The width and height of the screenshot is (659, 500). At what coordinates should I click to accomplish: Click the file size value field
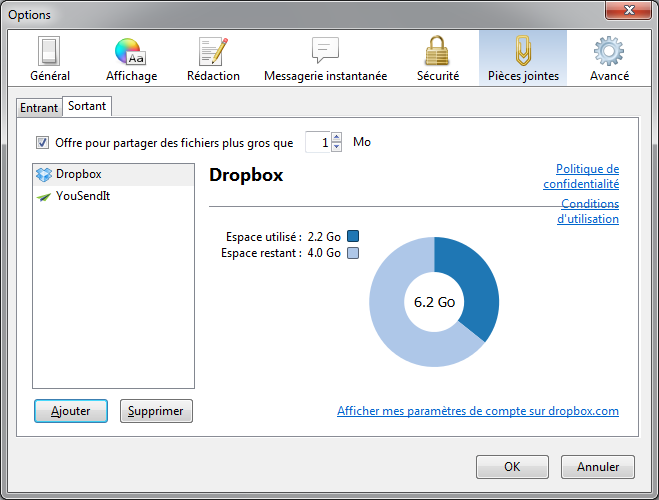tap(318, 142)
